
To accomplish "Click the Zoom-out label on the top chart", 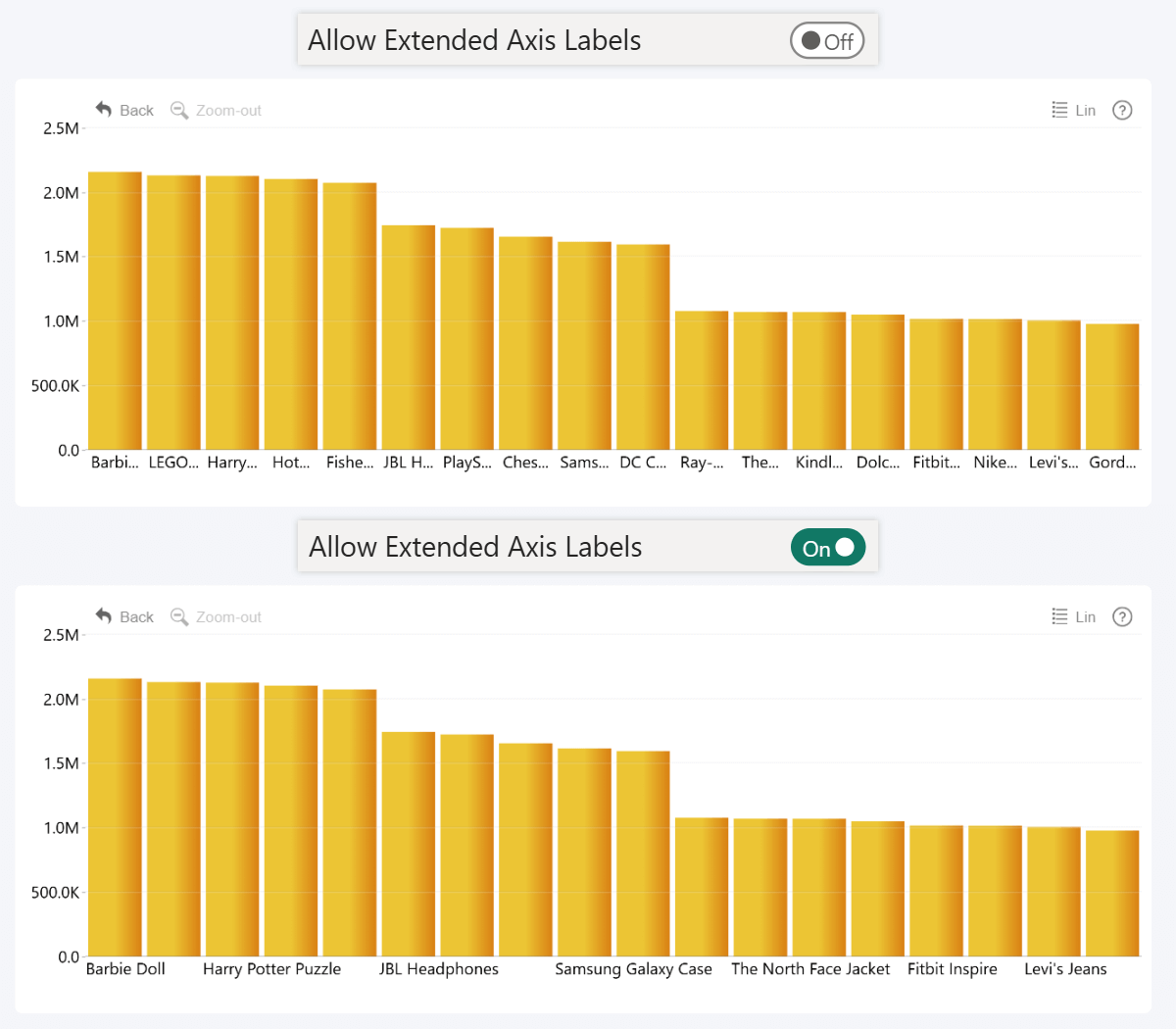I will (227, 110).
